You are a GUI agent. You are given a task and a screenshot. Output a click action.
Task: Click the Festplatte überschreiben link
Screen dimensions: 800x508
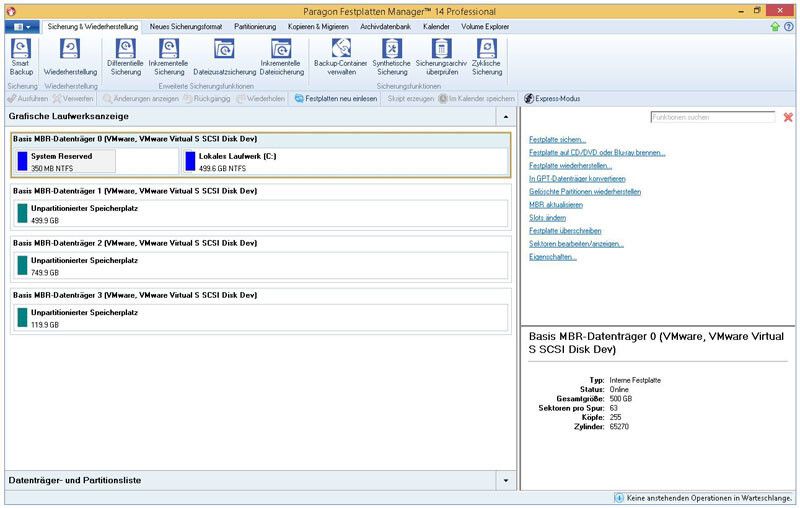pos(565,231)
